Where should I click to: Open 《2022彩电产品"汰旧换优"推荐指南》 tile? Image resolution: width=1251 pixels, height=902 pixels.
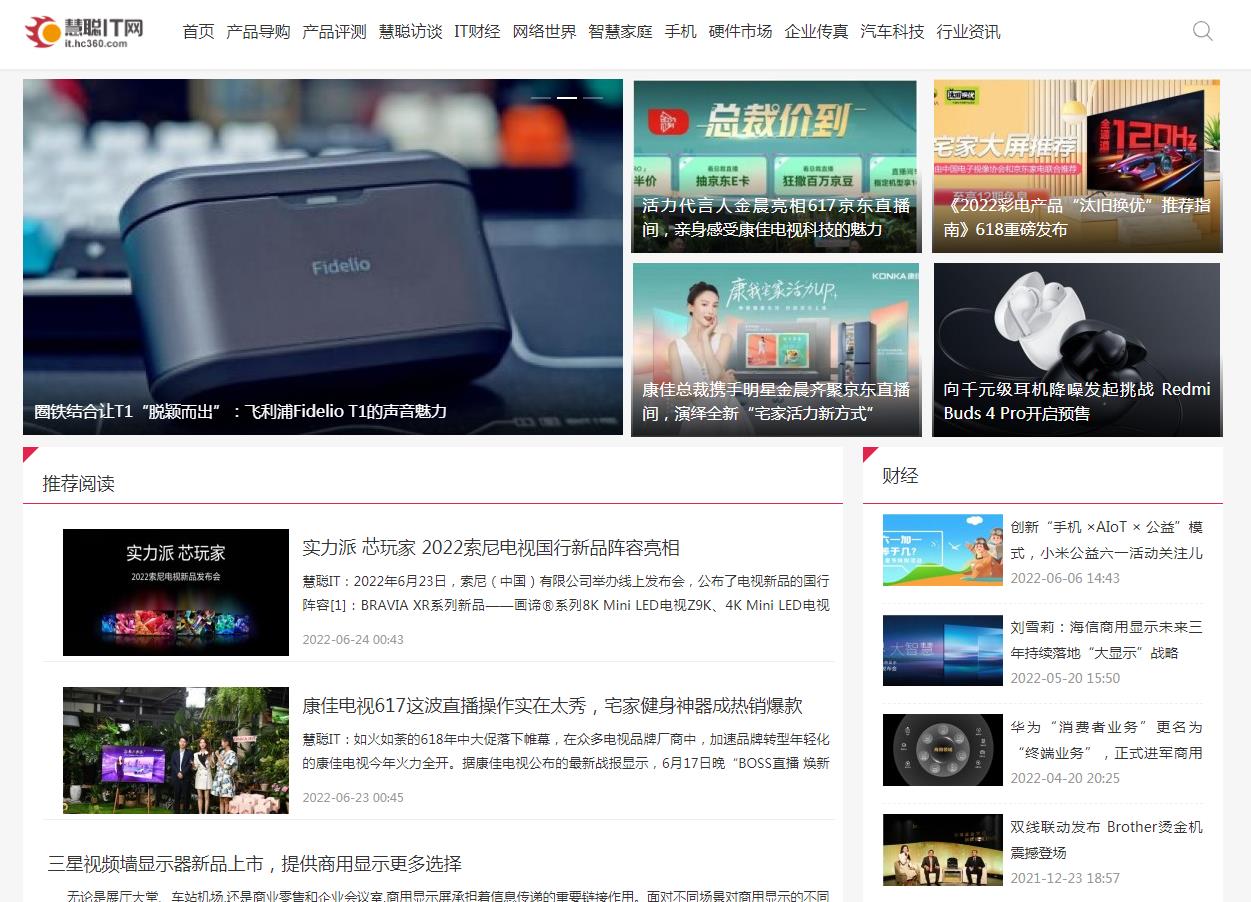1077,166
